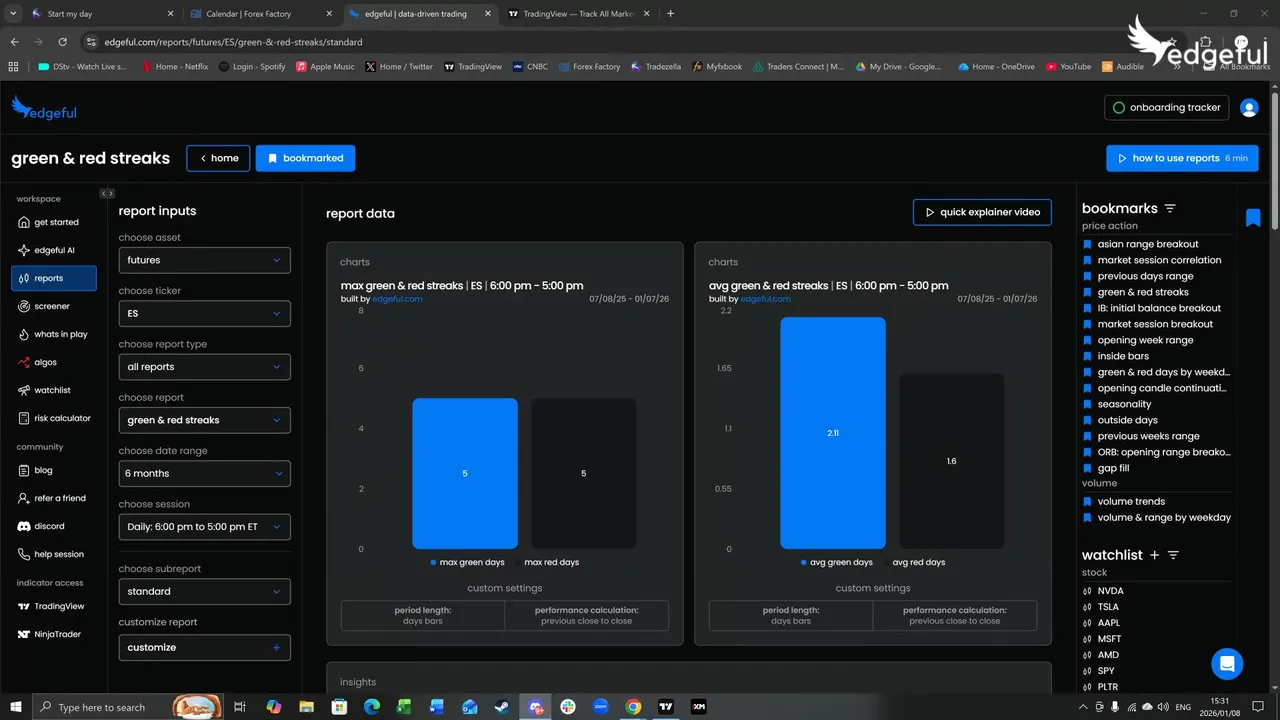Open the watchlist filter icon

1174,555
